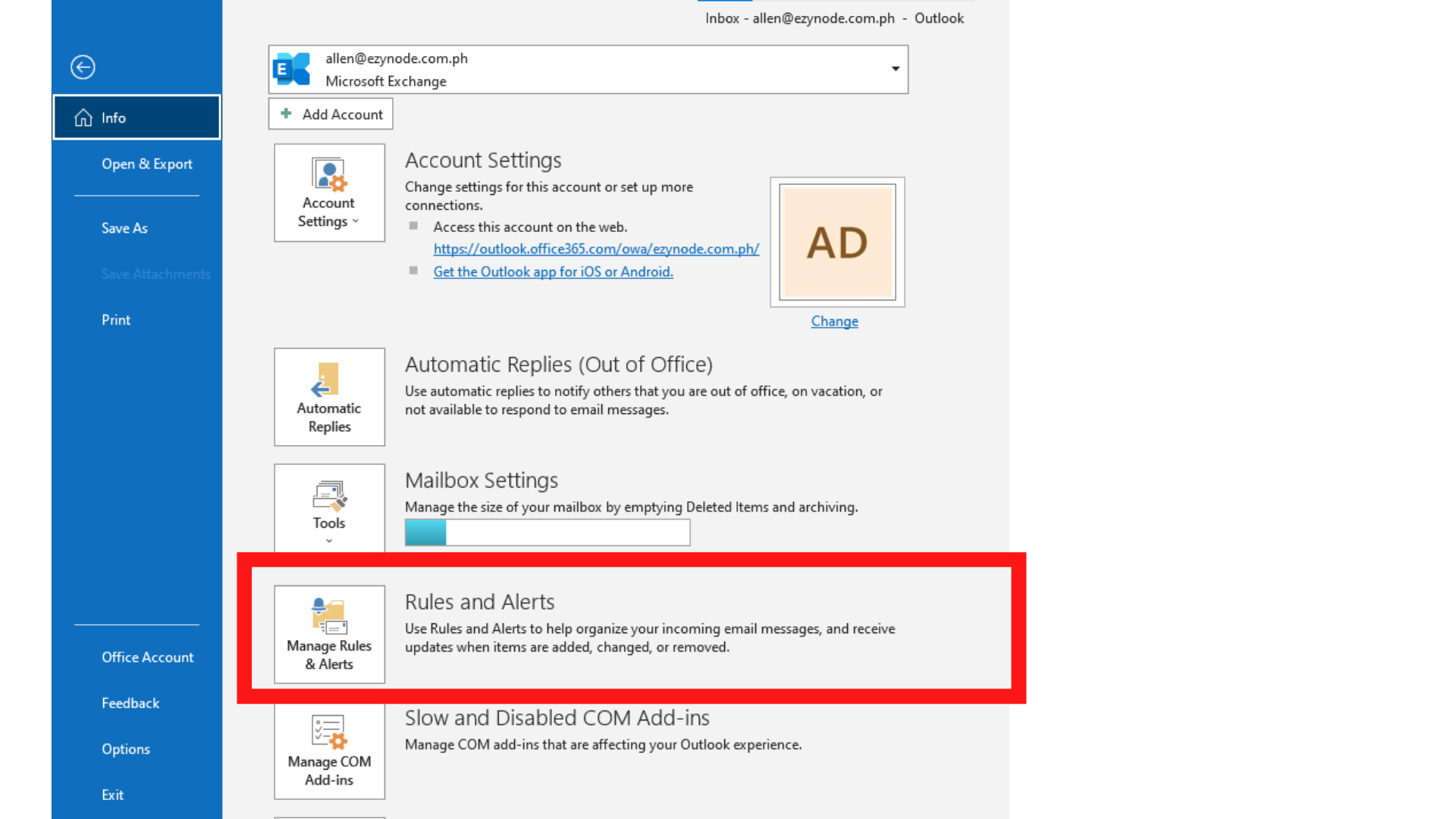Expand the Tools button chevron

tap(329, 541)
